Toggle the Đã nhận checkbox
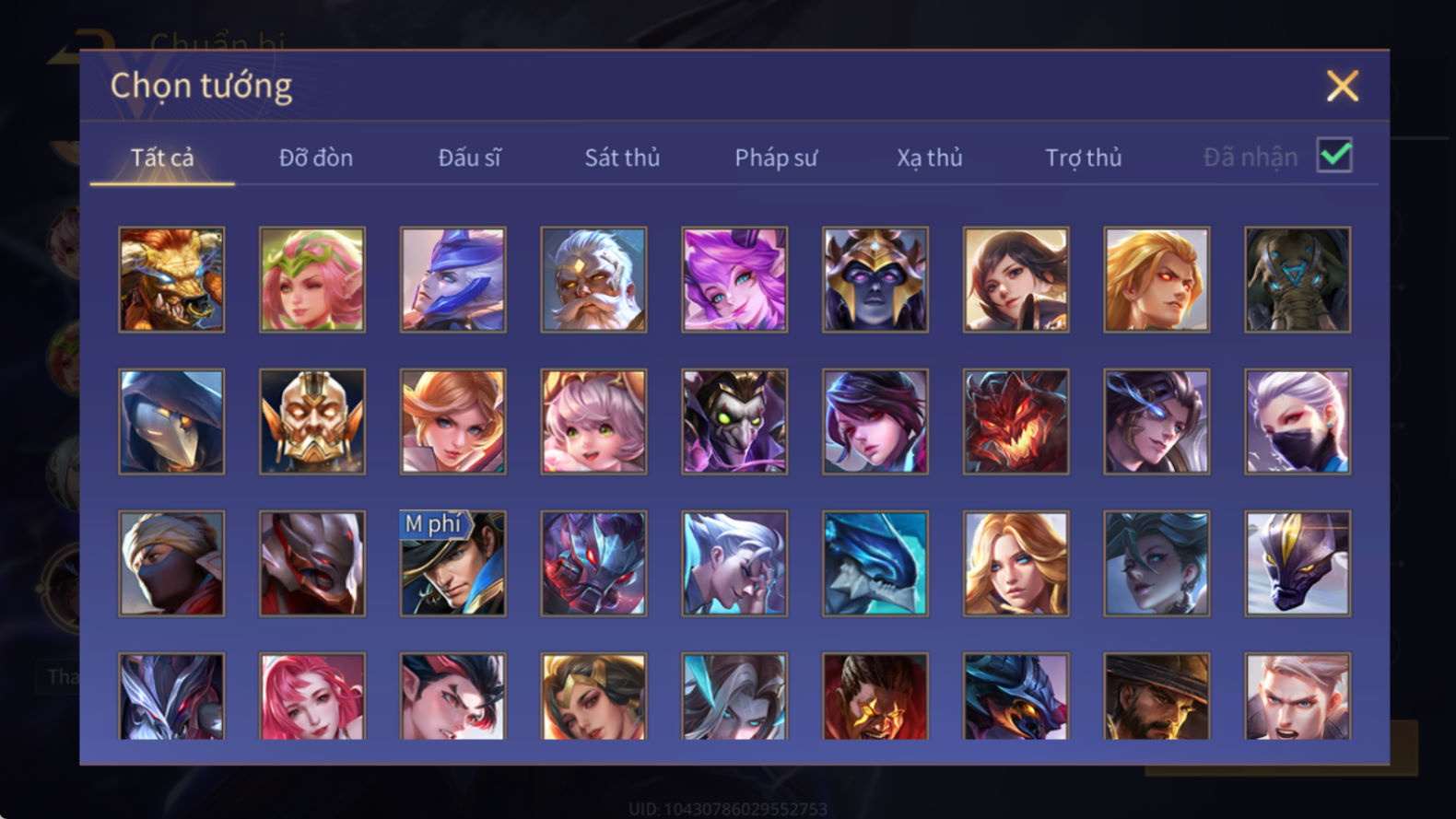The image size is (1456, 819). point(1334,155)
